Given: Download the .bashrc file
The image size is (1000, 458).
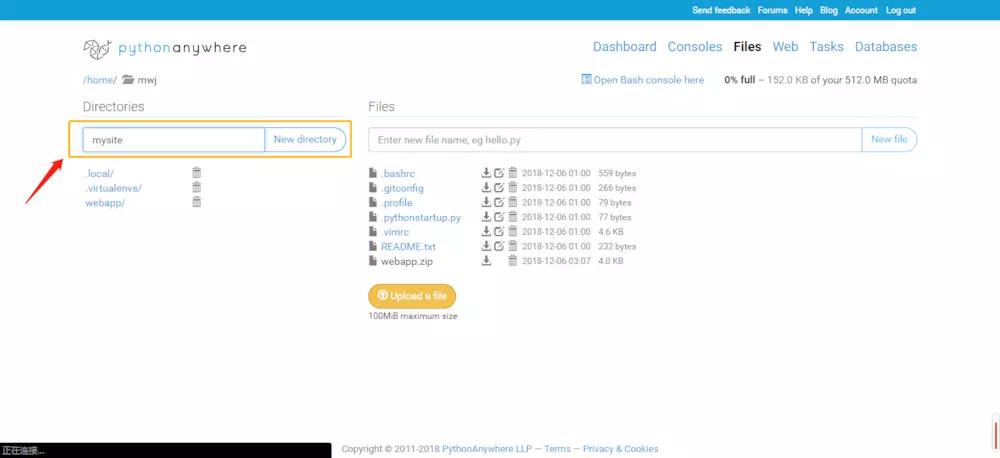Looking at the screenshot, I should (x=486, y=173).
